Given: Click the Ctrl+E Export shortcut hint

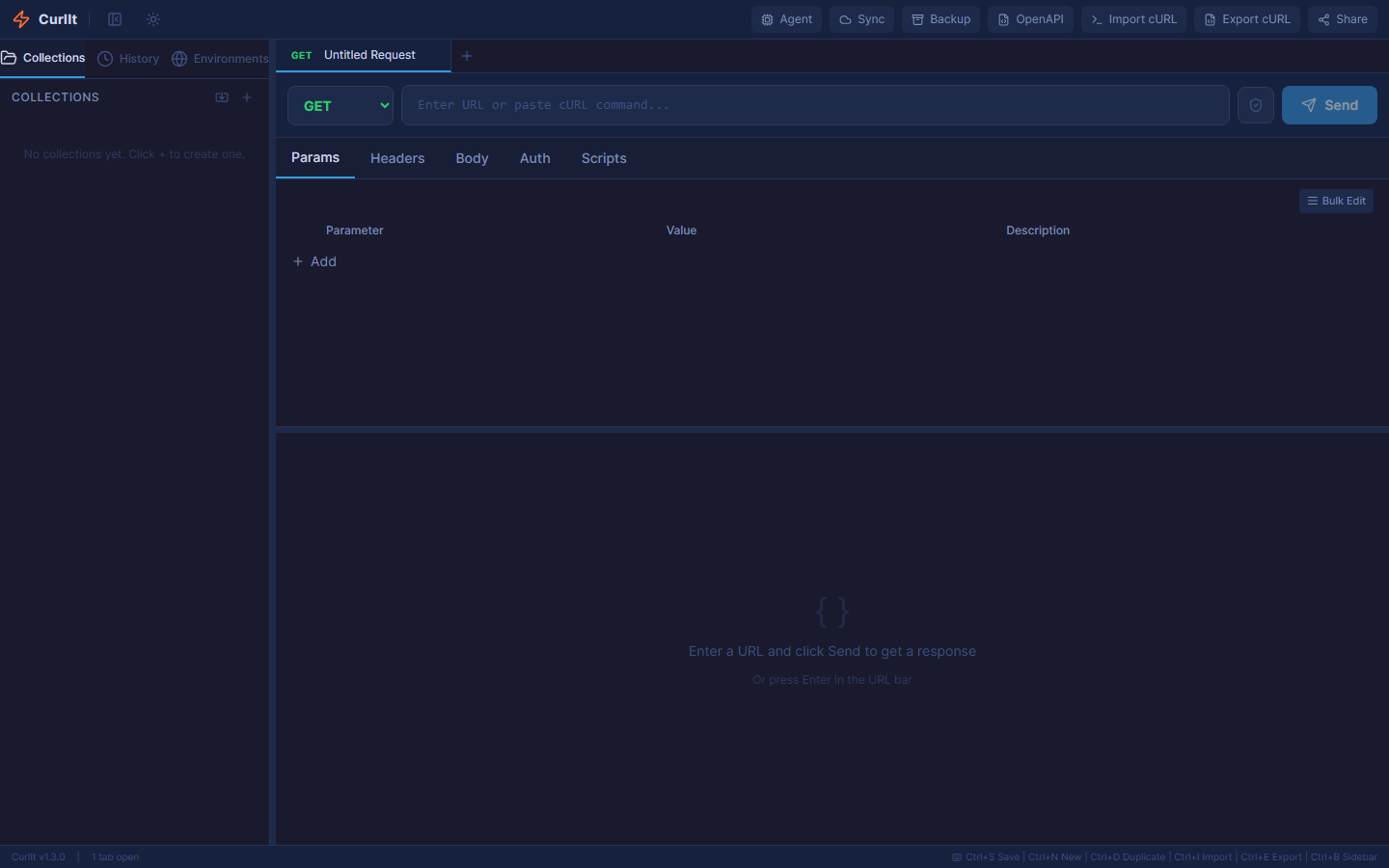Looking at the screenshot, I should [x=1271, y=857].
